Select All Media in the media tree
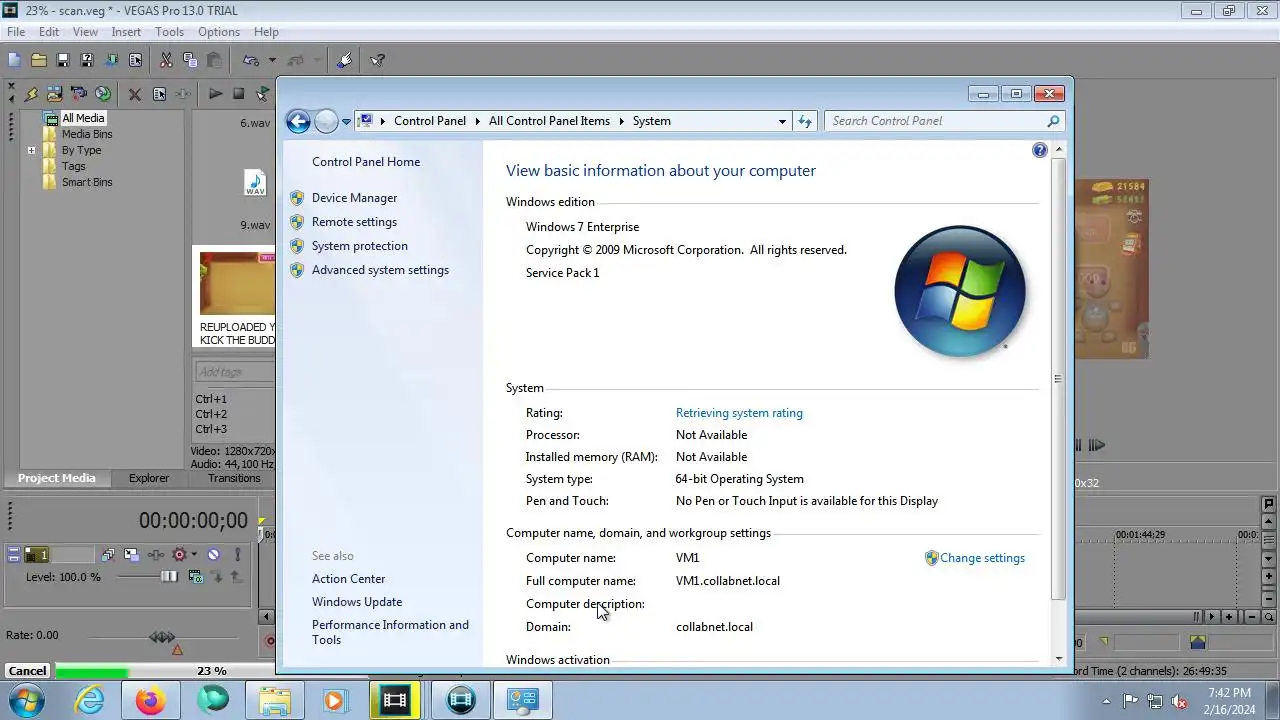 tap(83, 118)
